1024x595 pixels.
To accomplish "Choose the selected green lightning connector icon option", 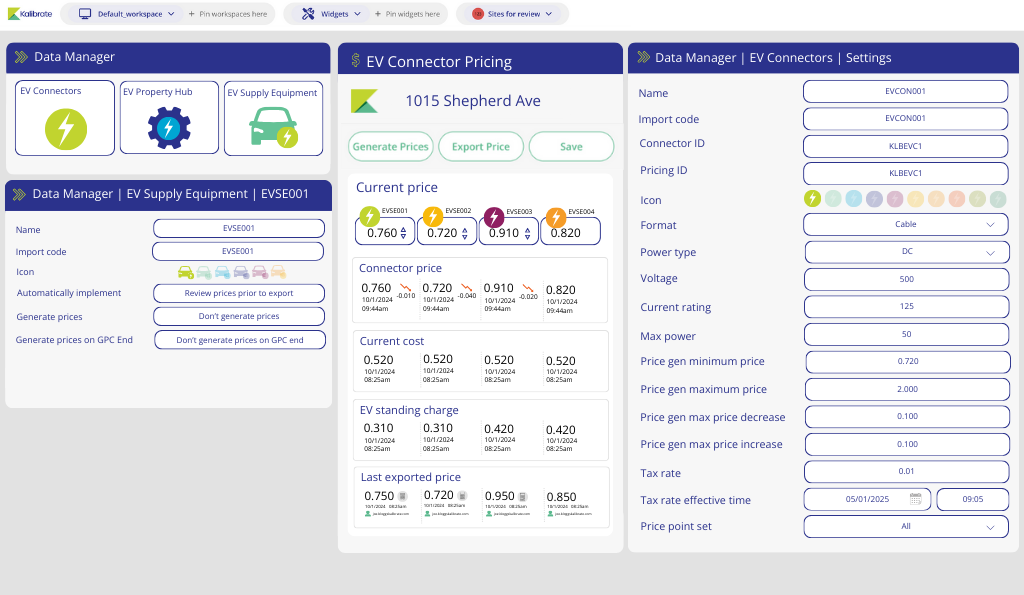I will coord(813,199).
